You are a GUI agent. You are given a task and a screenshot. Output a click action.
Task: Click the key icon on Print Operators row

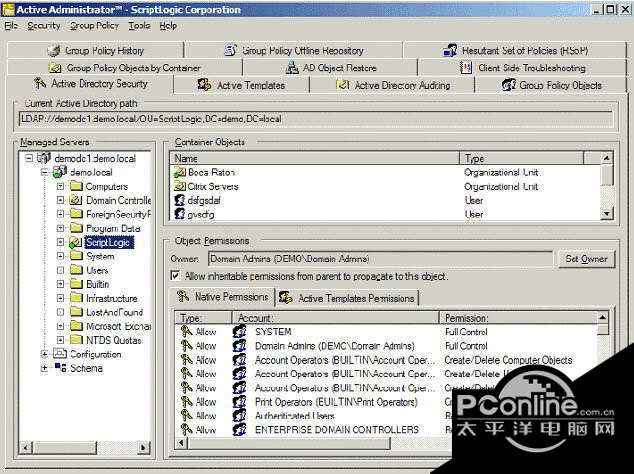click(184, 402)
